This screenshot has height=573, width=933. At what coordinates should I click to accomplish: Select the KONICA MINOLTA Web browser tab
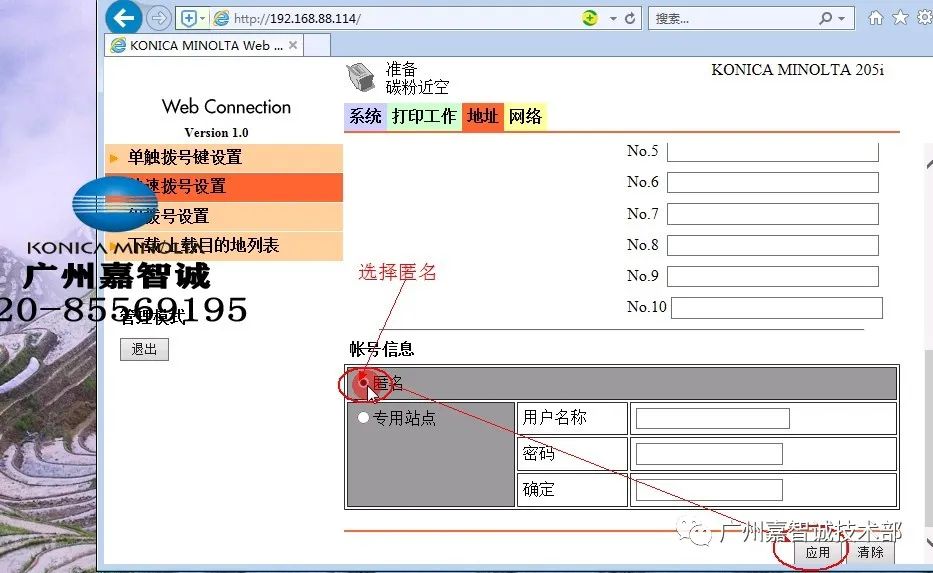[203, 45]
